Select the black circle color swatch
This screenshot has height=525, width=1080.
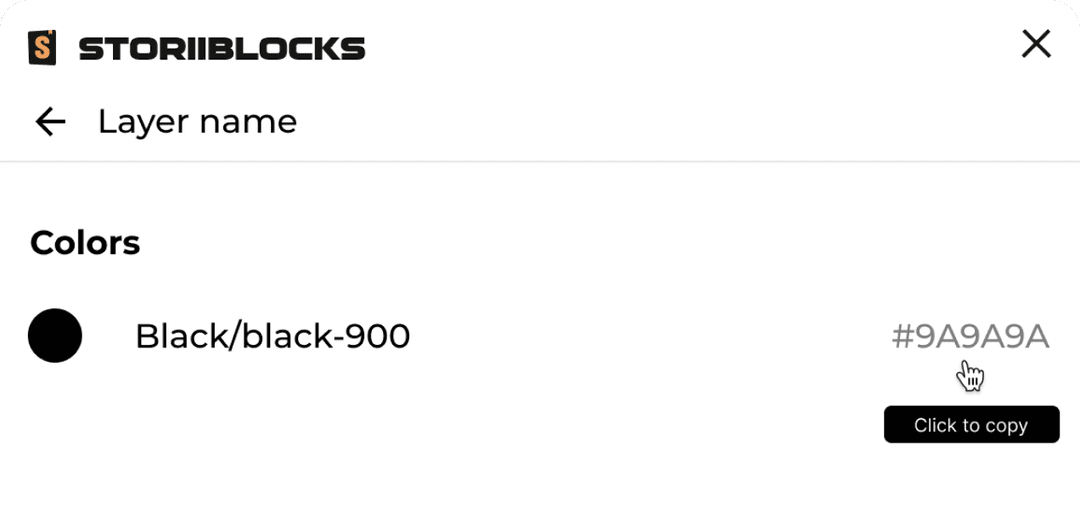coord(55,336)
